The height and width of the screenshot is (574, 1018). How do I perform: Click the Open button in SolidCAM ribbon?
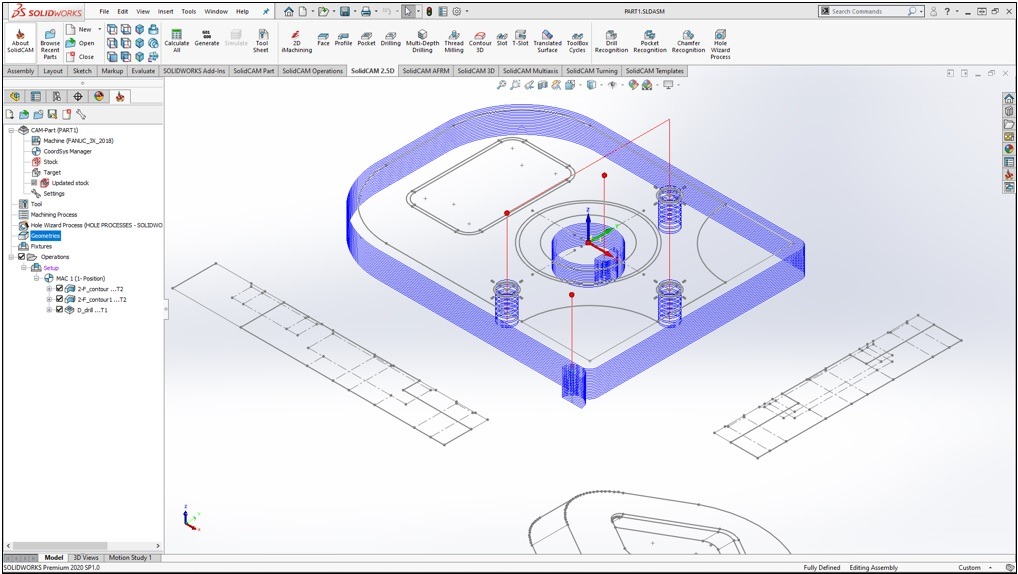(81, 43)
